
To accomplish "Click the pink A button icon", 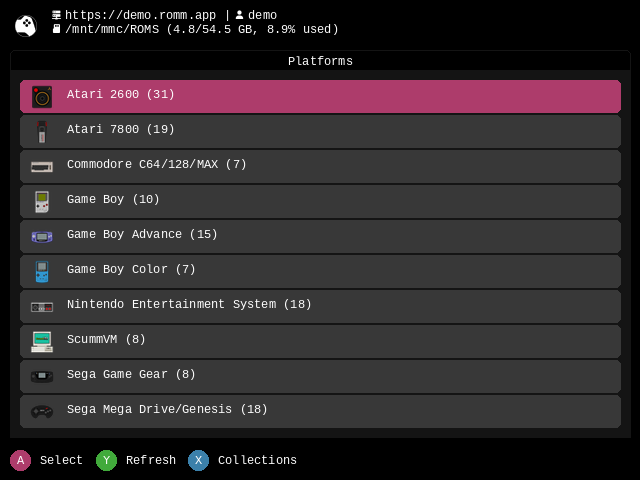I will coord(20,460).
